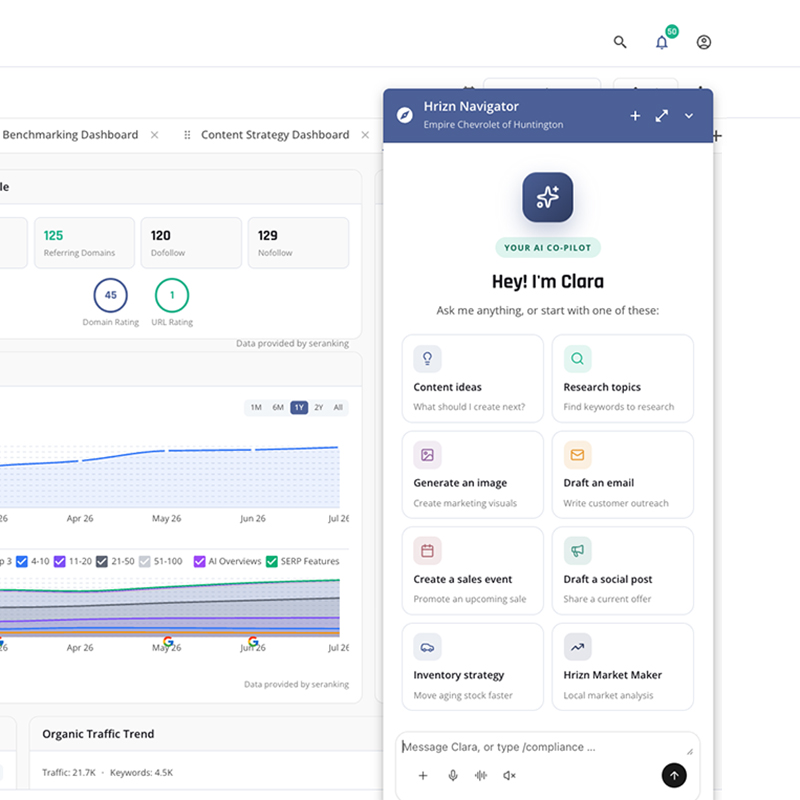800x800 pixels.
Task: Toggle the muted speaker icon
Action: (509, 776)
